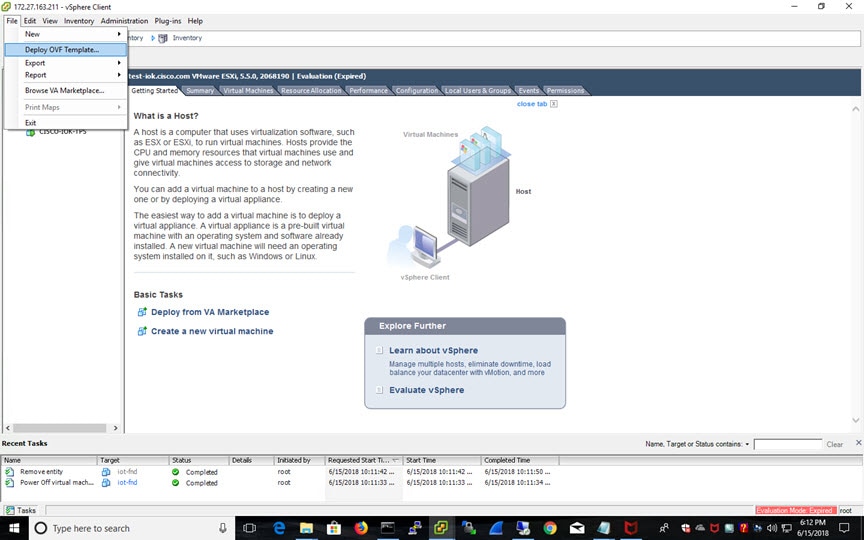Launch Firefox from the taskbar
864x540 pixels.
point(360,528)
